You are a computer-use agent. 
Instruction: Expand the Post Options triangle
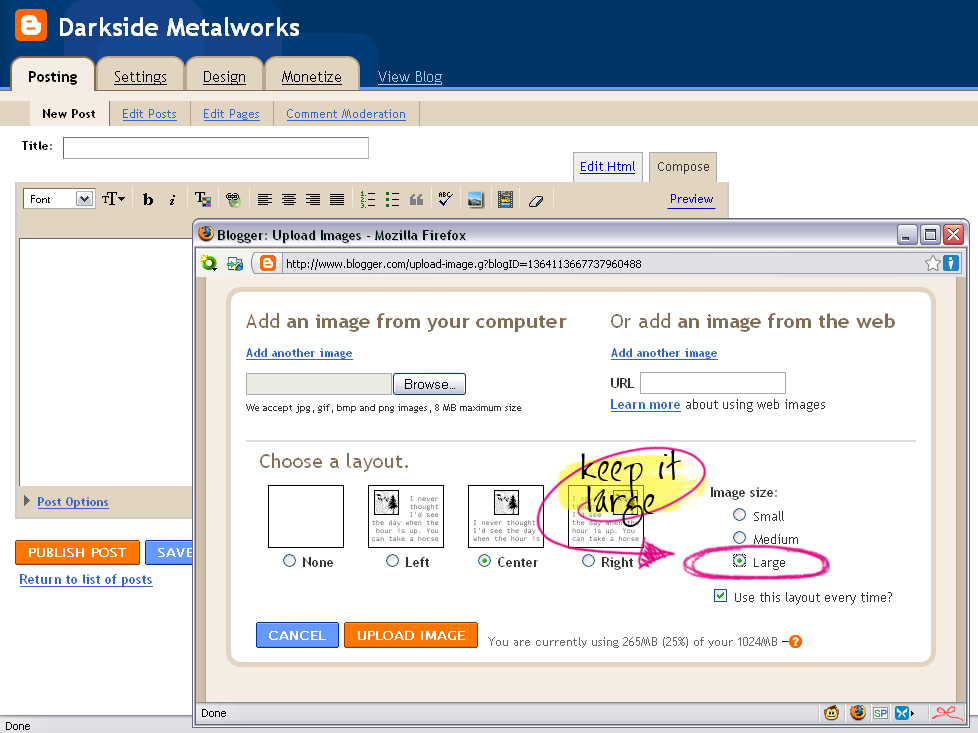tap(27, 501)
